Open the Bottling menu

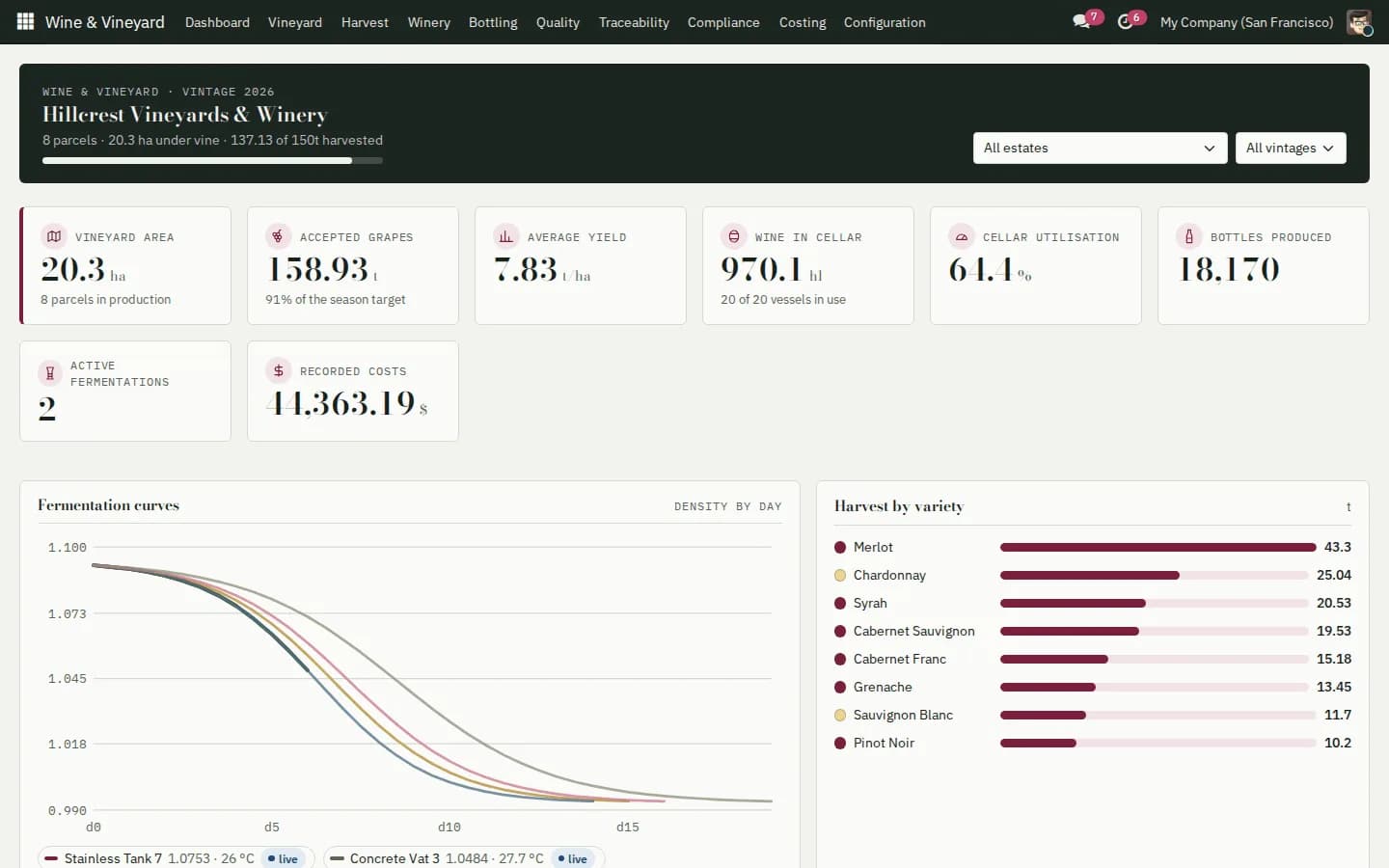pyautogui.click(x=493, y=21)
